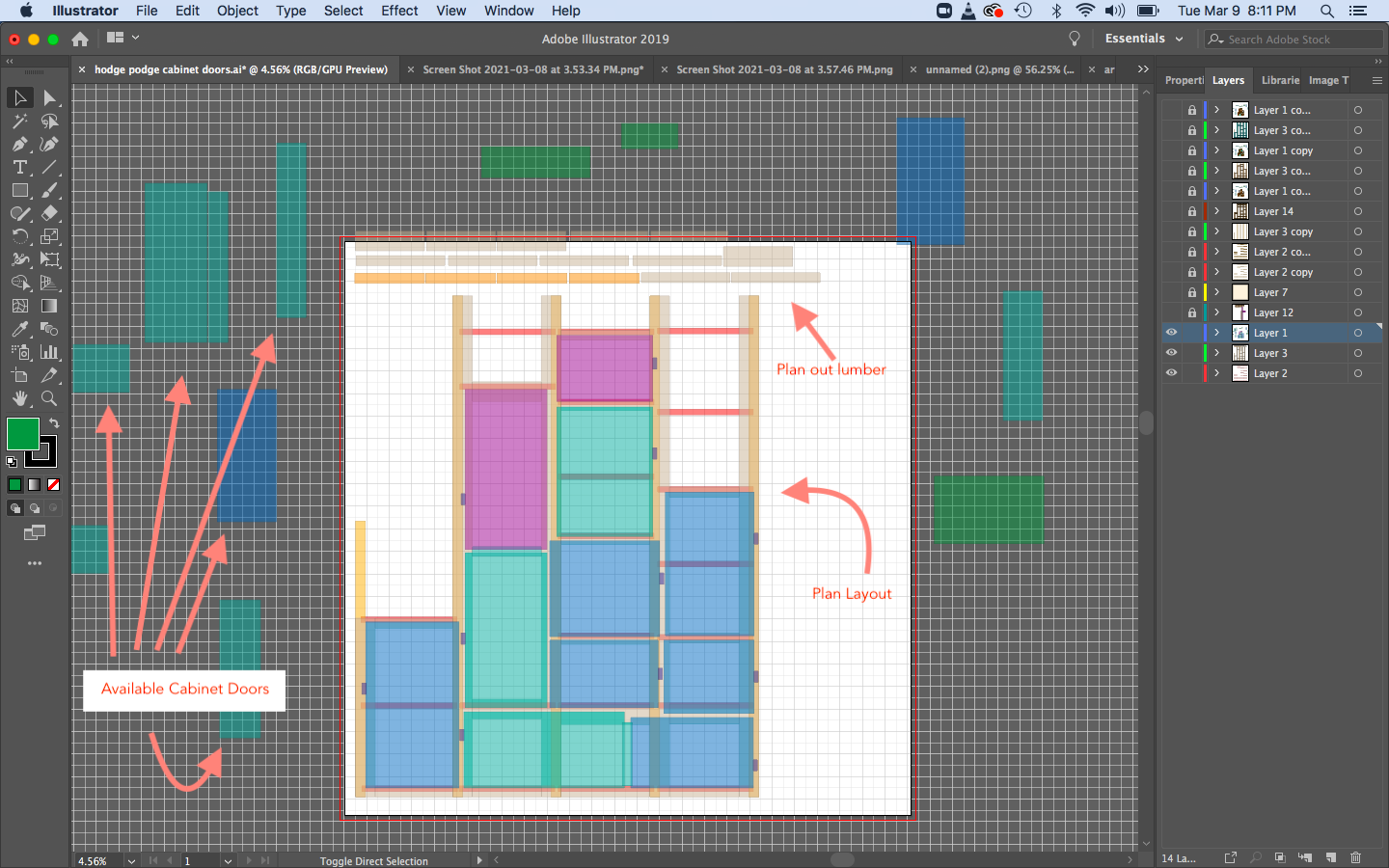The height and width of the screenshot is (868, 1389).
Task: Select the Width/Warp tool
Action: pyautogui.click(x=19, y=259)
